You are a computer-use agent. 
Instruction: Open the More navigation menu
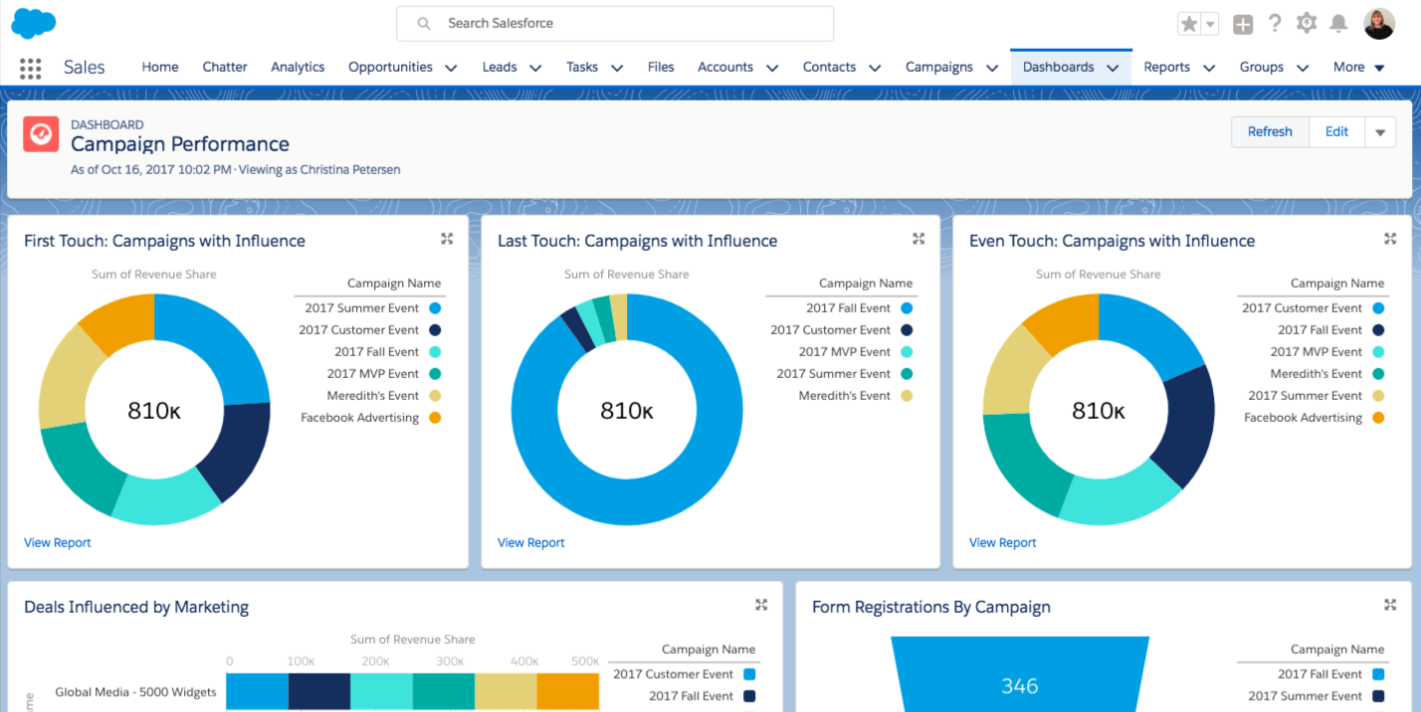tap(1359, 67)
